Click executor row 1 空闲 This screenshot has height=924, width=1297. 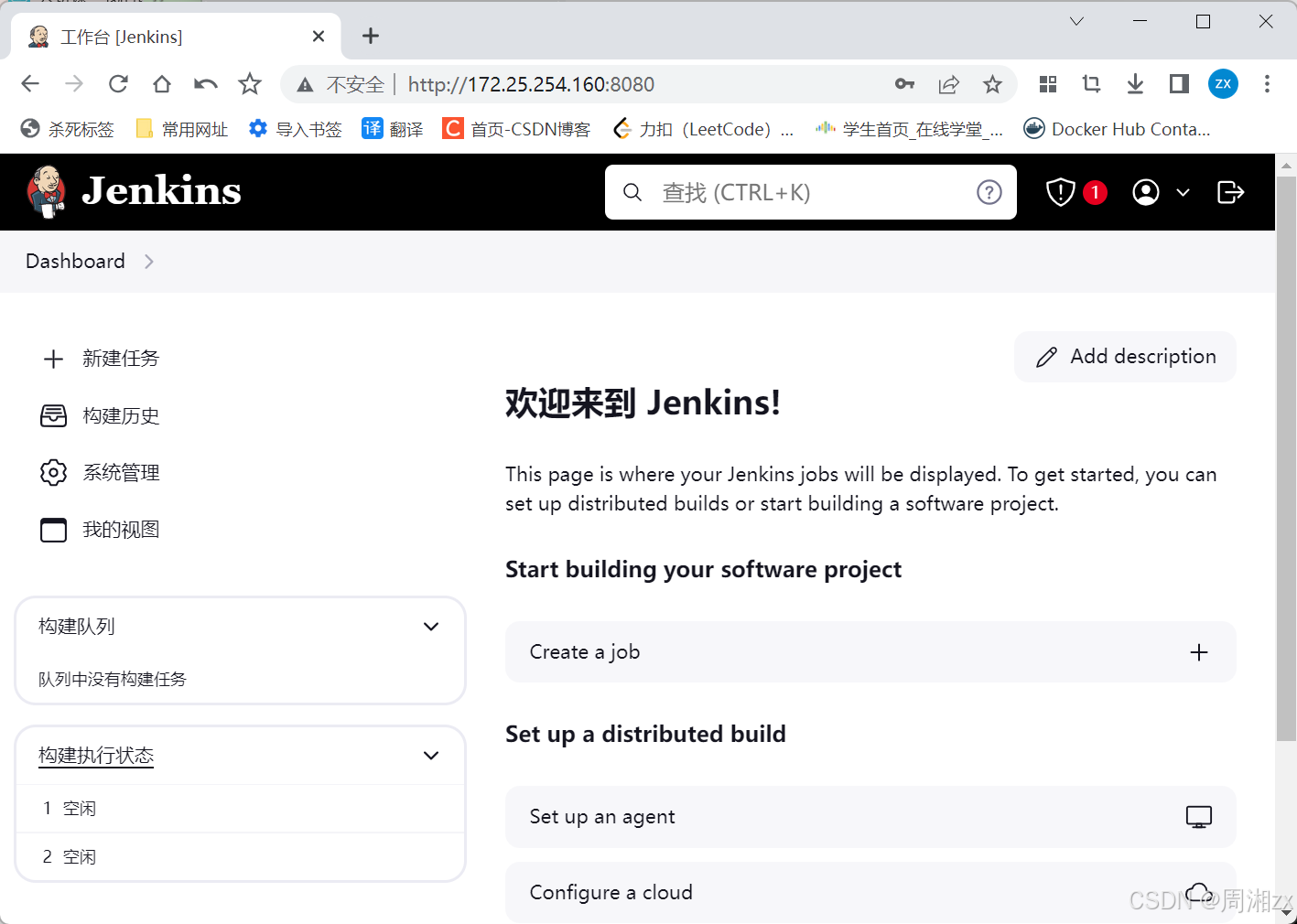(241, 809)
